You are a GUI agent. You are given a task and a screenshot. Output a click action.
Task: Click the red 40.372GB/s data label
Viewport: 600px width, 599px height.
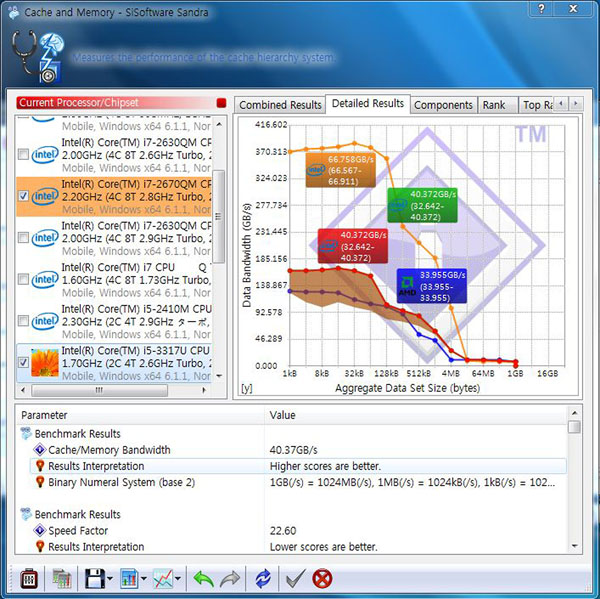click(353, 246)
